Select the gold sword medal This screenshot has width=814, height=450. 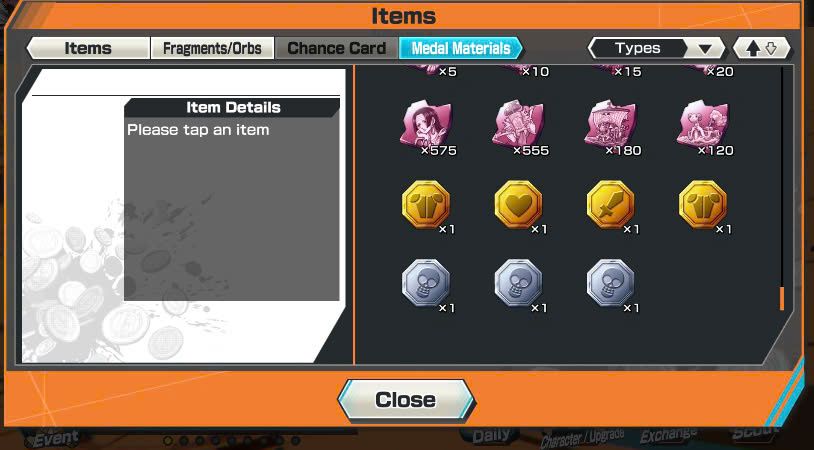pos(610,204)
